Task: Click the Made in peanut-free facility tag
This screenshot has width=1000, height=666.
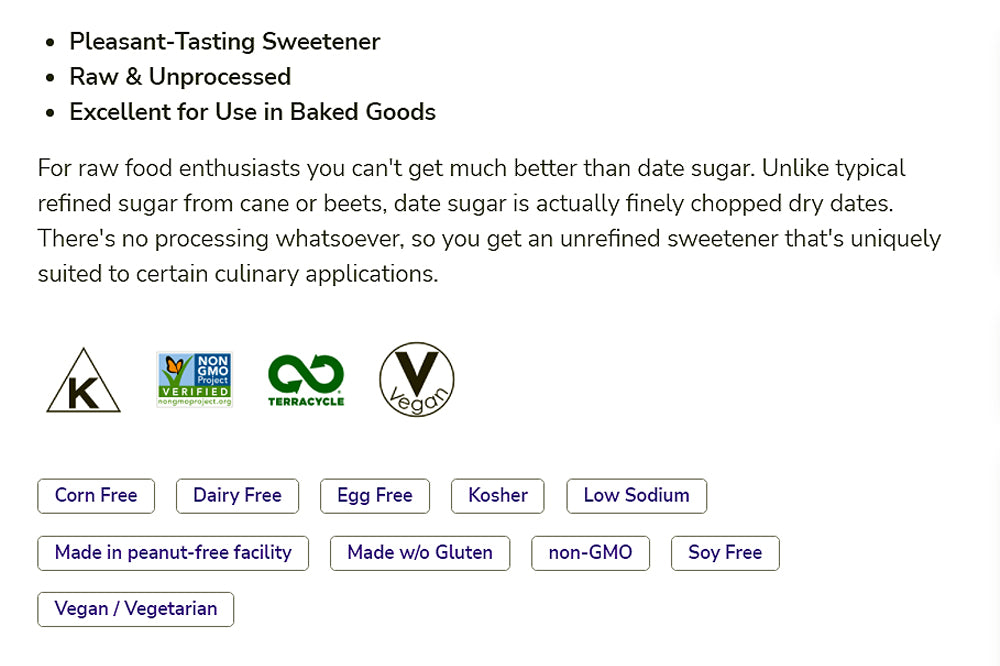Action: [x=173, y=553]
